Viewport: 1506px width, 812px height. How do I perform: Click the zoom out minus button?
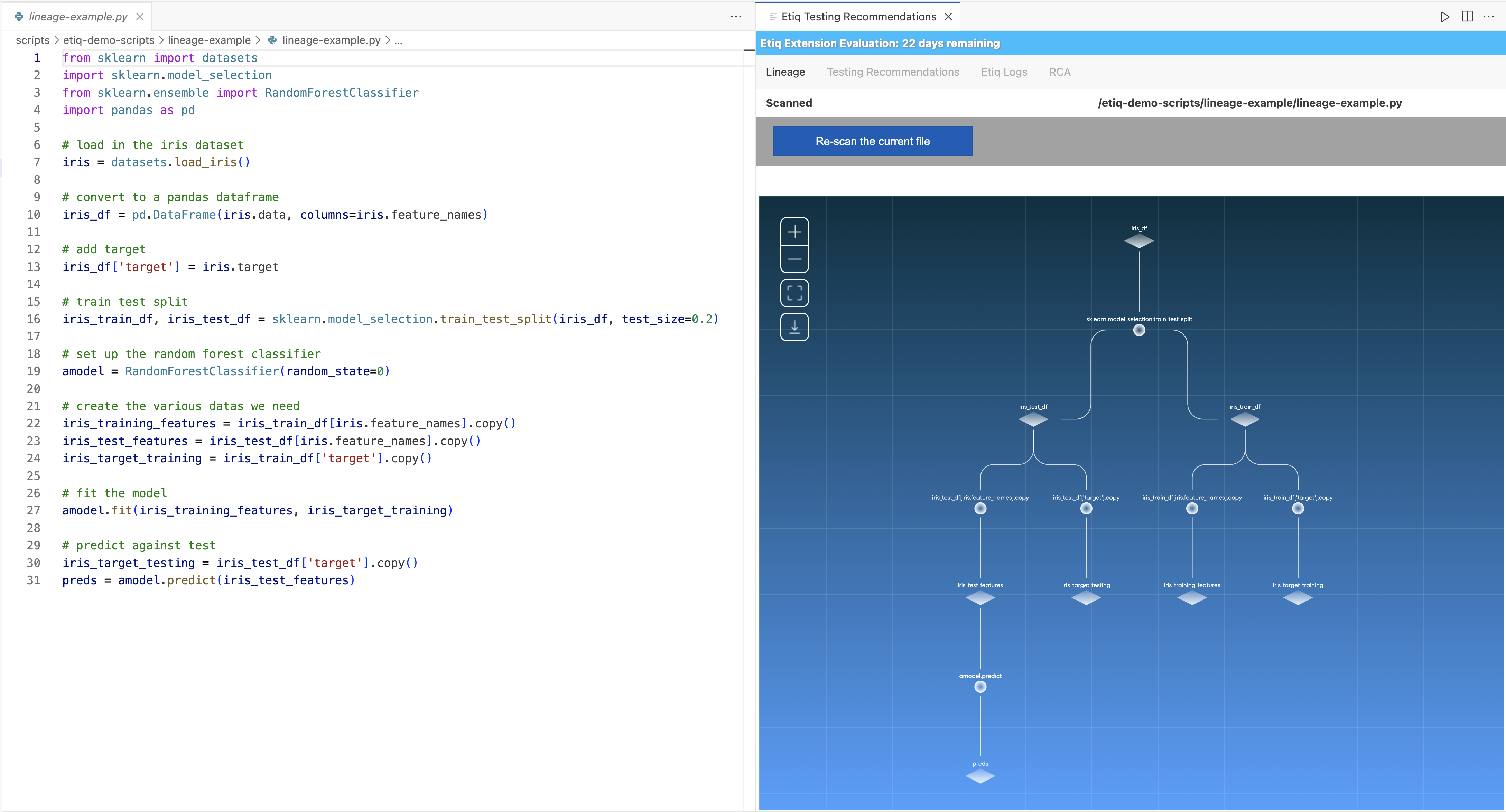point(794,259)
